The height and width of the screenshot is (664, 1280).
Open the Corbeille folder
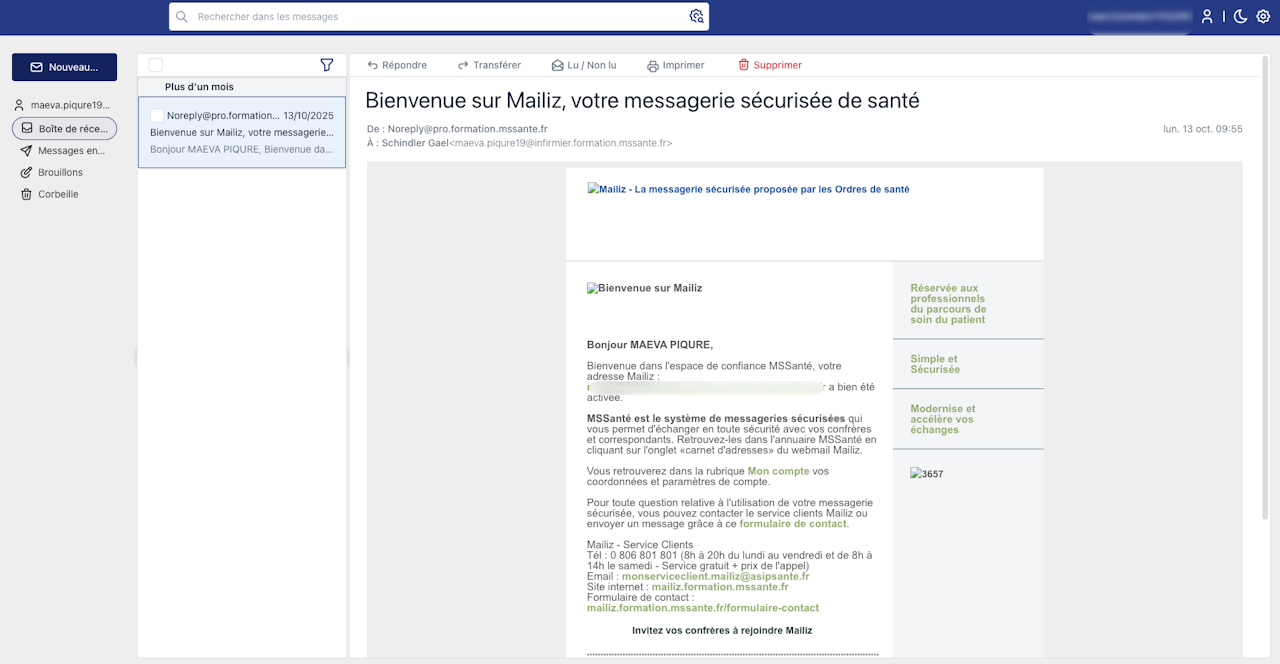[50, 194]
